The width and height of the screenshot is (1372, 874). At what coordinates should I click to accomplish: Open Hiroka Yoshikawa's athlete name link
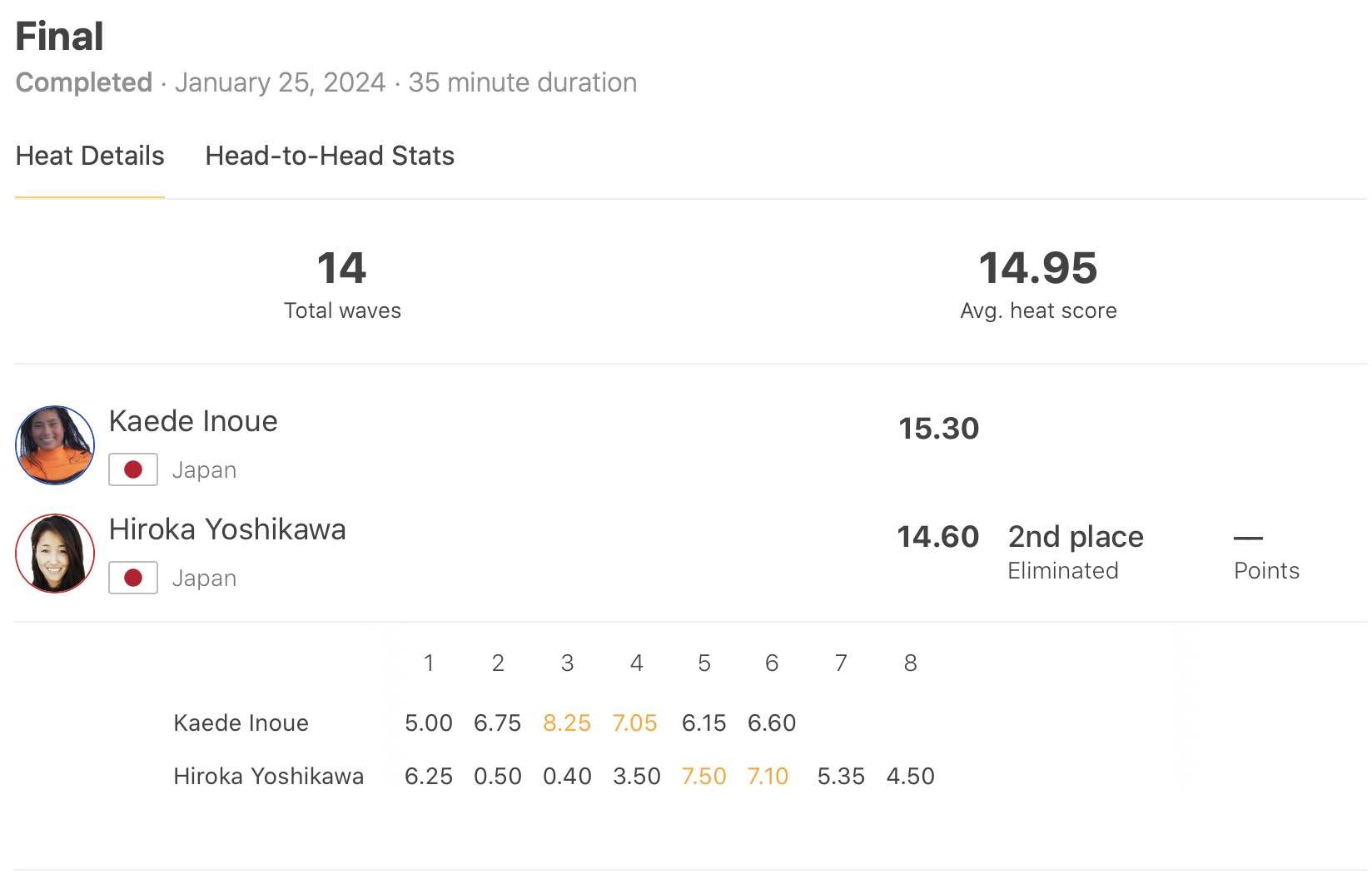tap(227, 529)
